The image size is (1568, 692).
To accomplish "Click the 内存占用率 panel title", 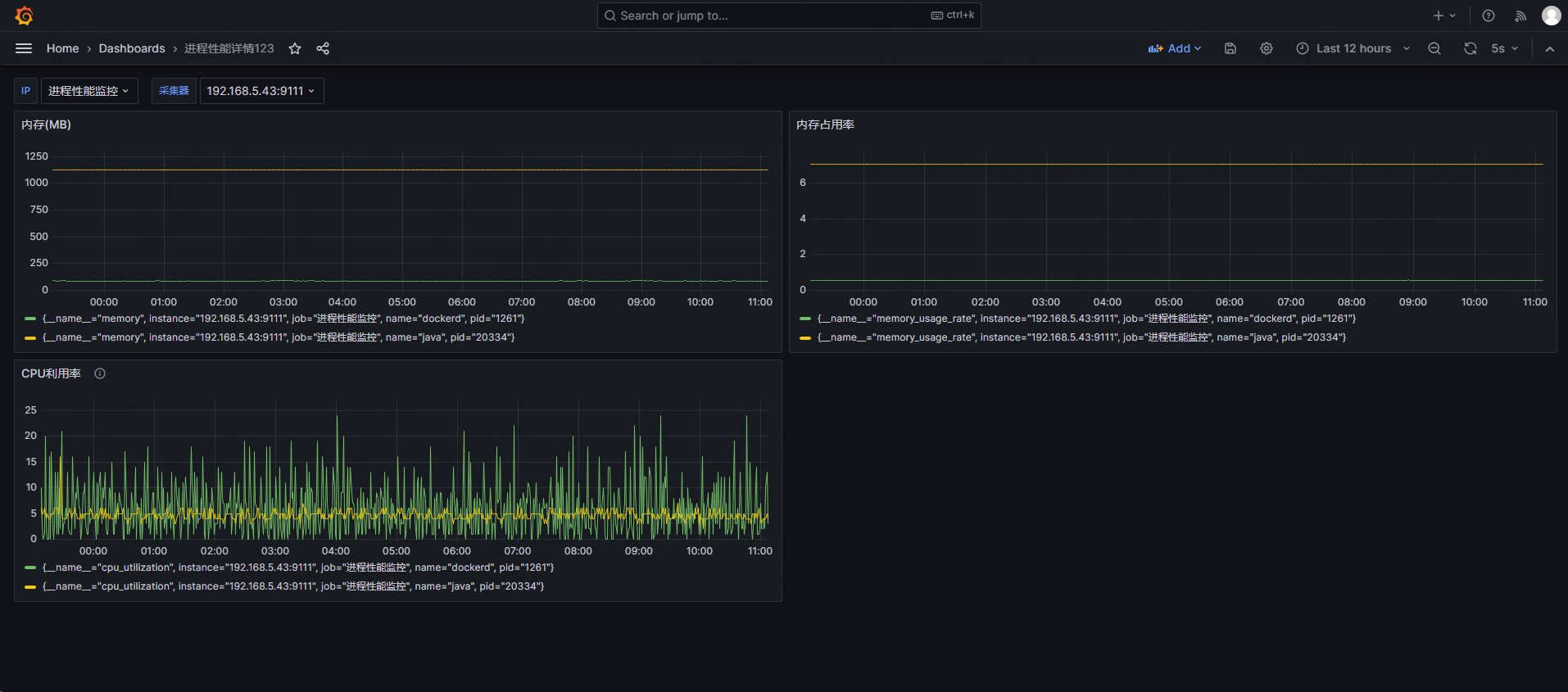I will (x=825, y=124).
